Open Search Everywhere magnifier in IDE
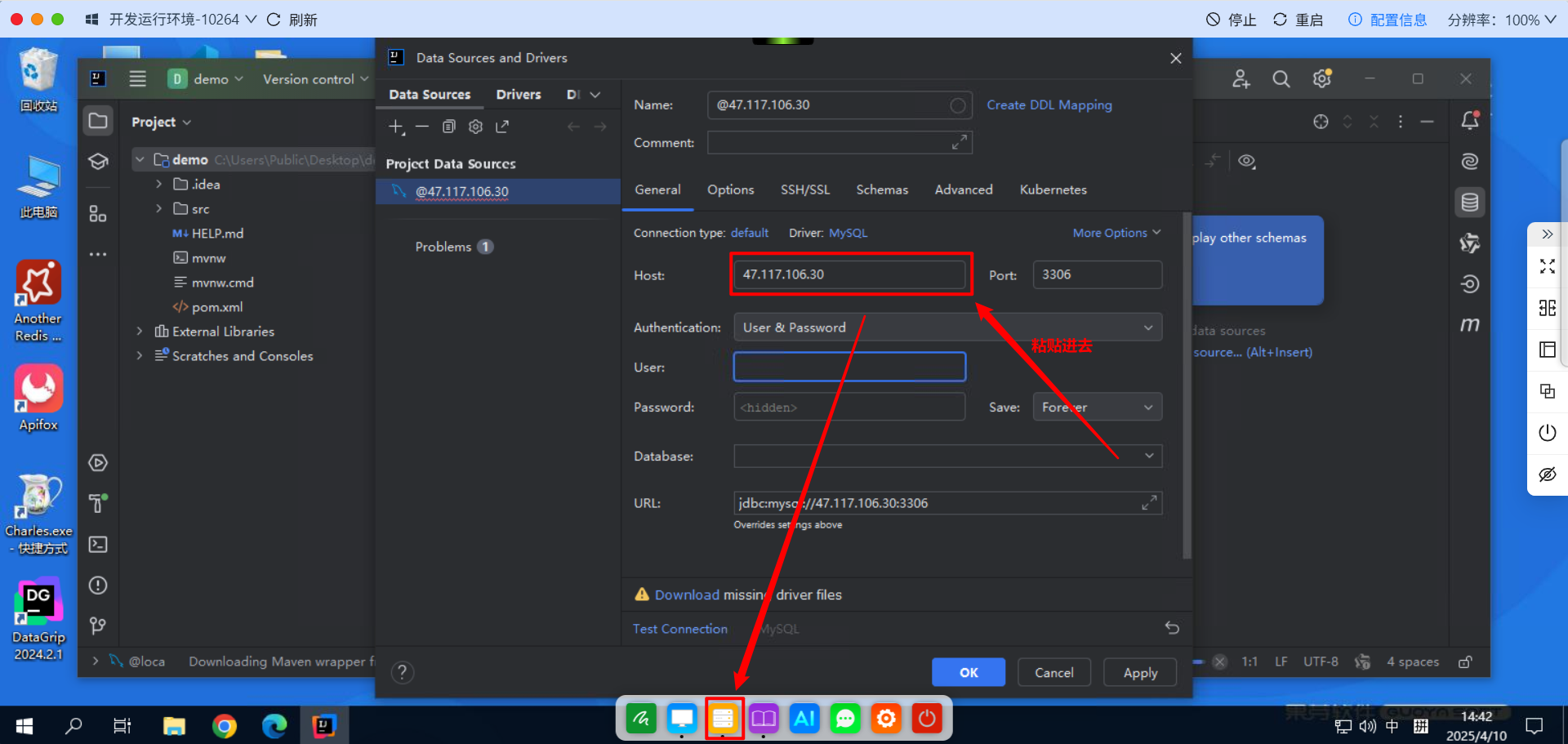1568x744 pixels. click(x=1281, y=79)
